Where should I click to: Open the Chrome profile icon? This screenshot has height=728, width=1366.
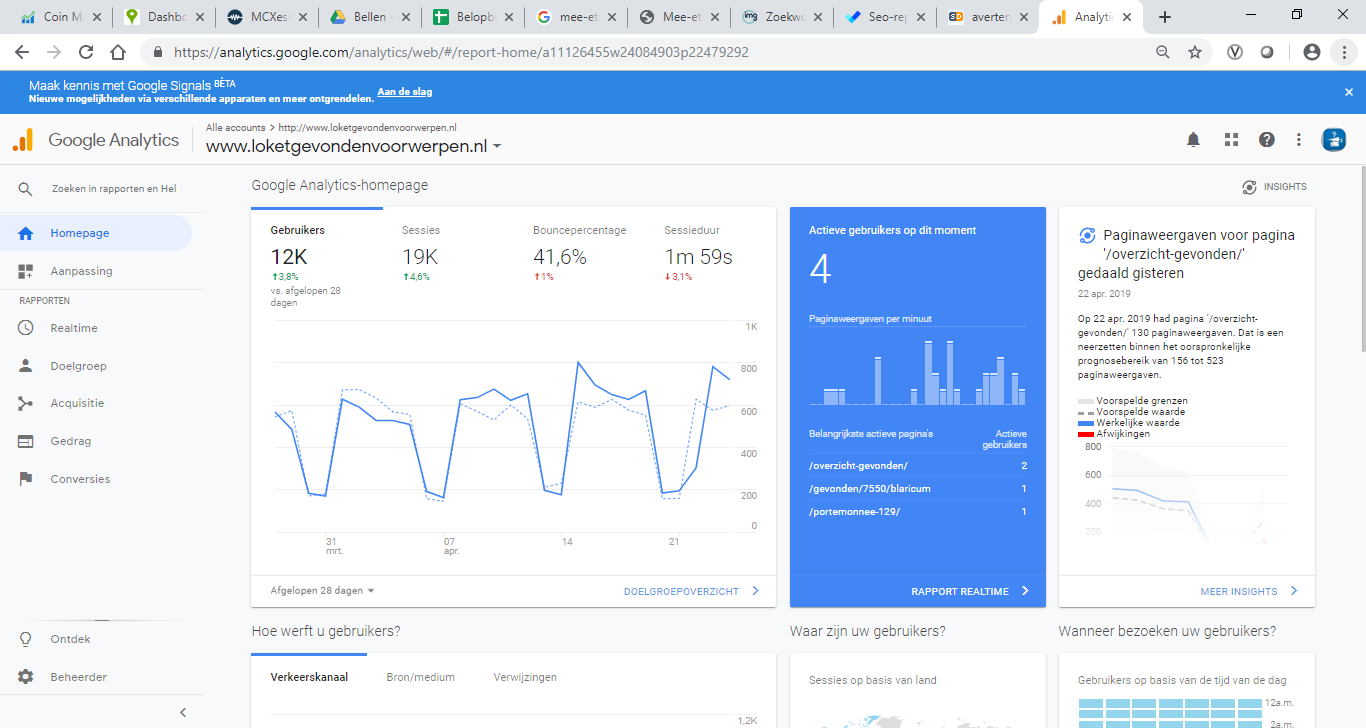click(x=1312, y=52)
